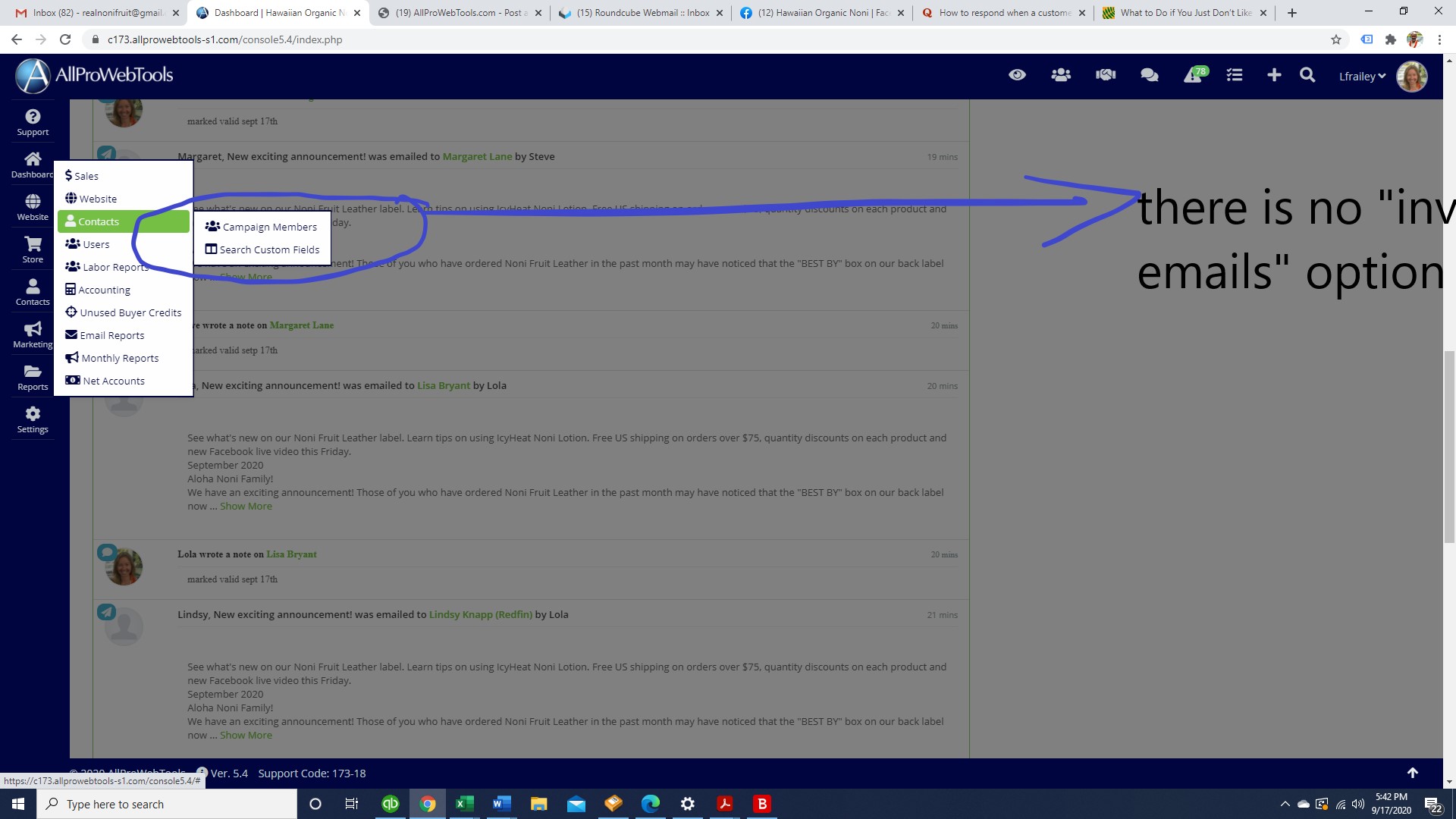
Task: Select Accounting menu item
Action: [124, 290]
